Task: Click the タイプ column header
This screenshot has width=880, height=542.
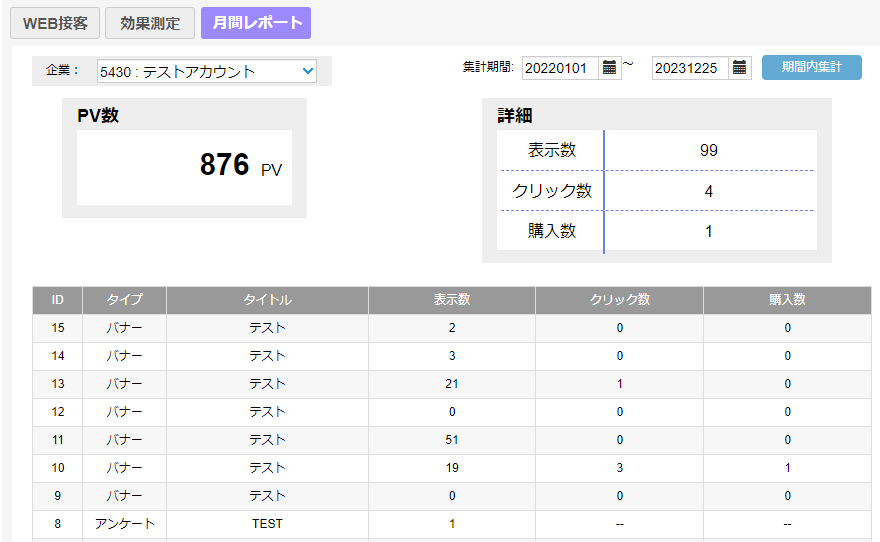Action: (125, 300)
